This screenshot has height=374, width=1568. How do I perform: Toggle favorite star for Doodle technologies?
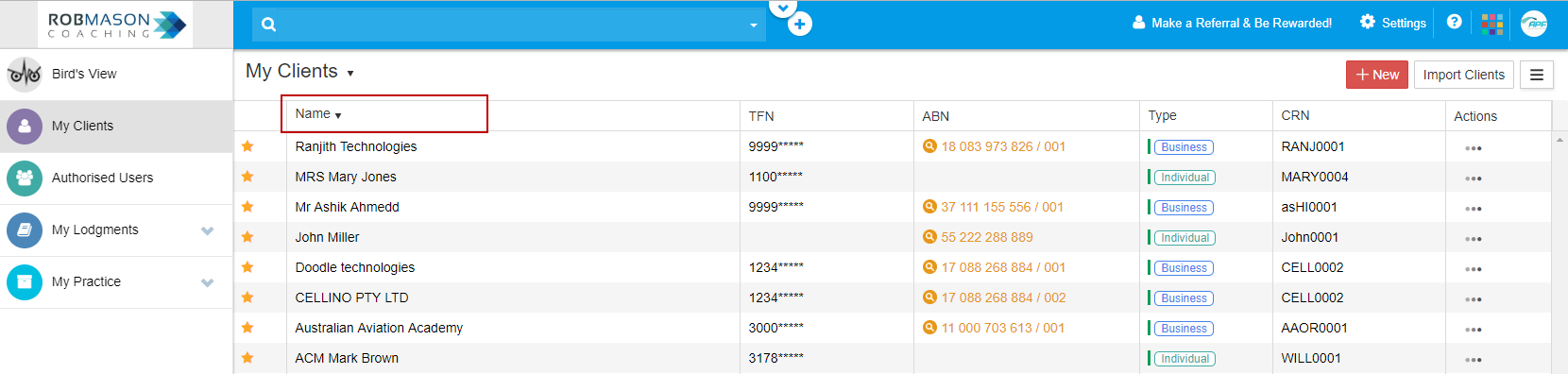click(247, 267)
